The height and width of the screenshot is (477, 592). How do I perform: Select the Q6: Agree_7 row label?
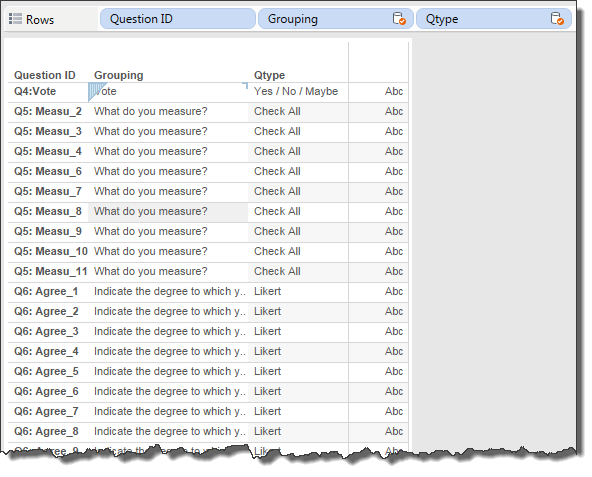[x=46, y=412]
